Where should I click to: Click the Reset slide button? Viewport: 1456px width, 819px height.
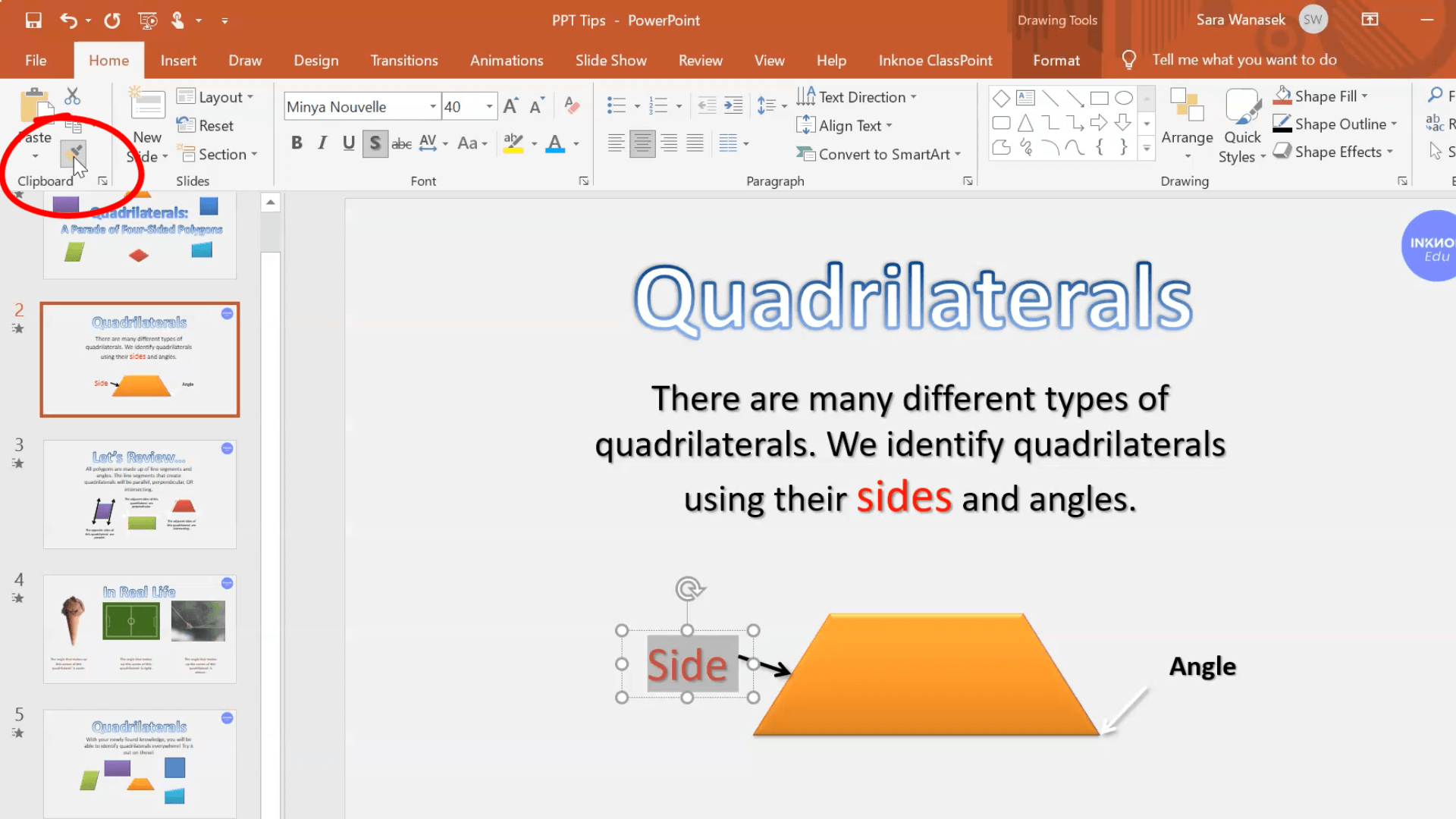click(x=209, y=126)
